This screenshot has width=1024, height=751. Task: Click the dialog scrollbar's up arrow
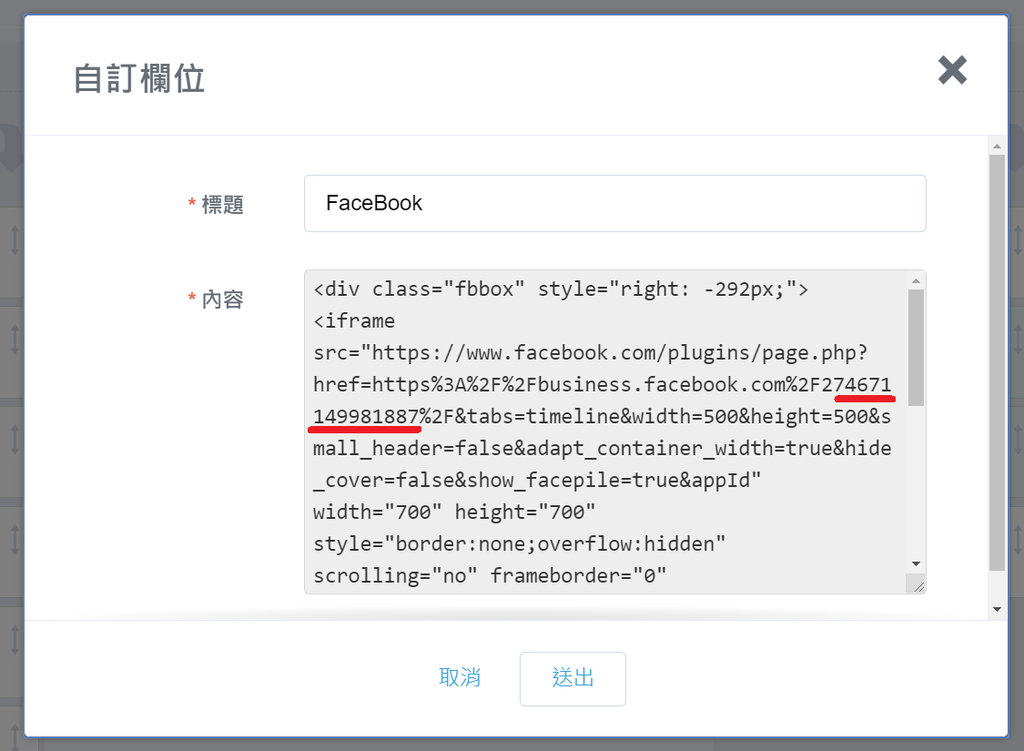pyautogui.click(x=996, y=146)
